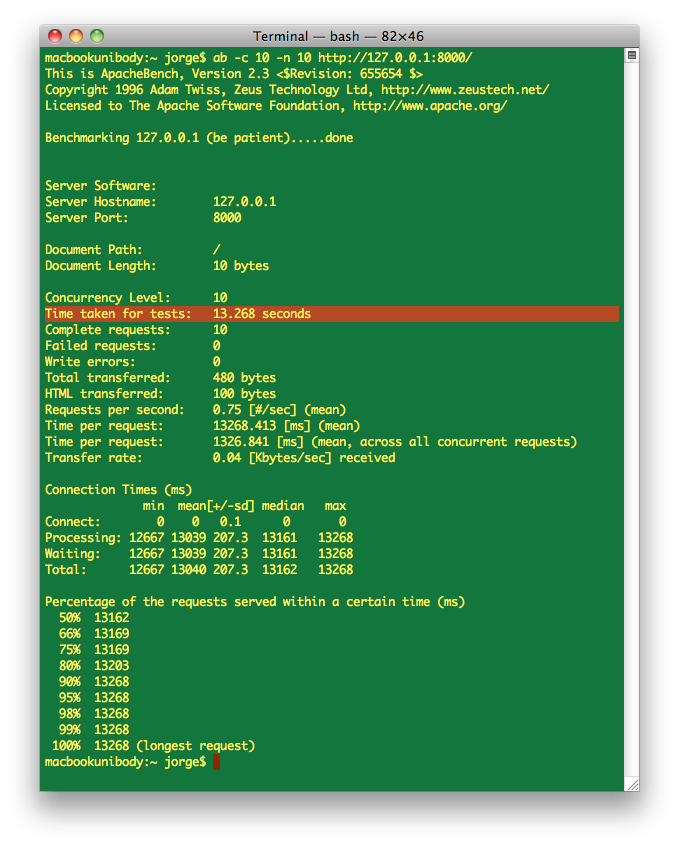Close the Terminal window with red button

coord(55,36)
